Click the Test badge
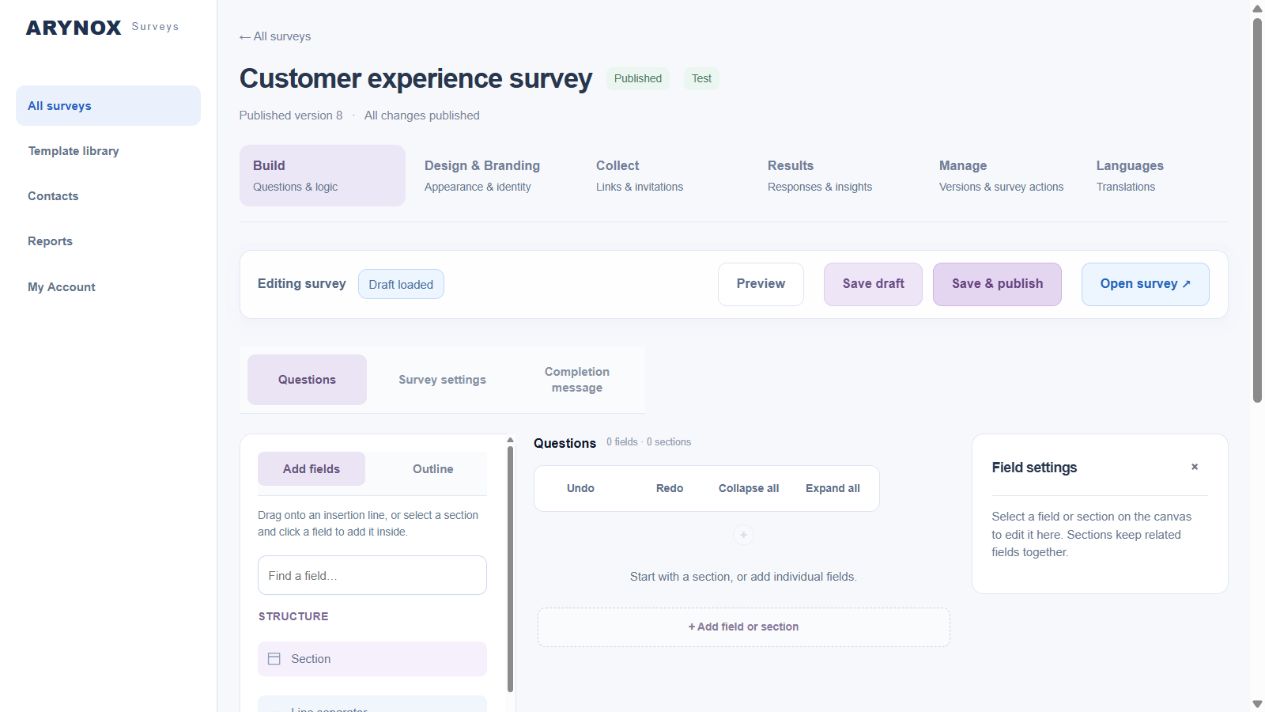The height and width of the screenshot is (712, 1265). (702, 78)
